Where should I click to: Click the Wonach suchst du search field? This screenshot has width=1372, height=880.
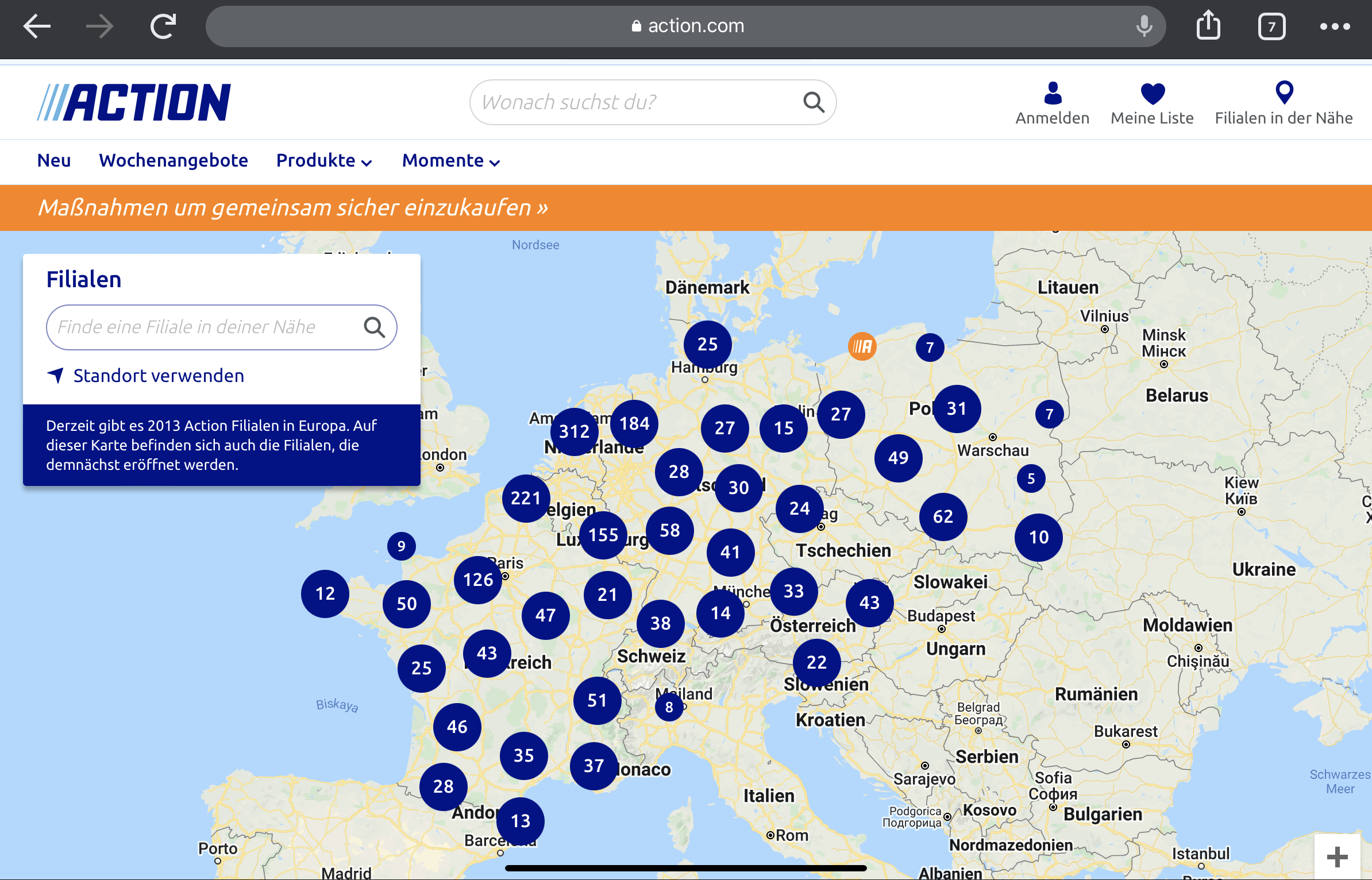click(x=653, y=102)
